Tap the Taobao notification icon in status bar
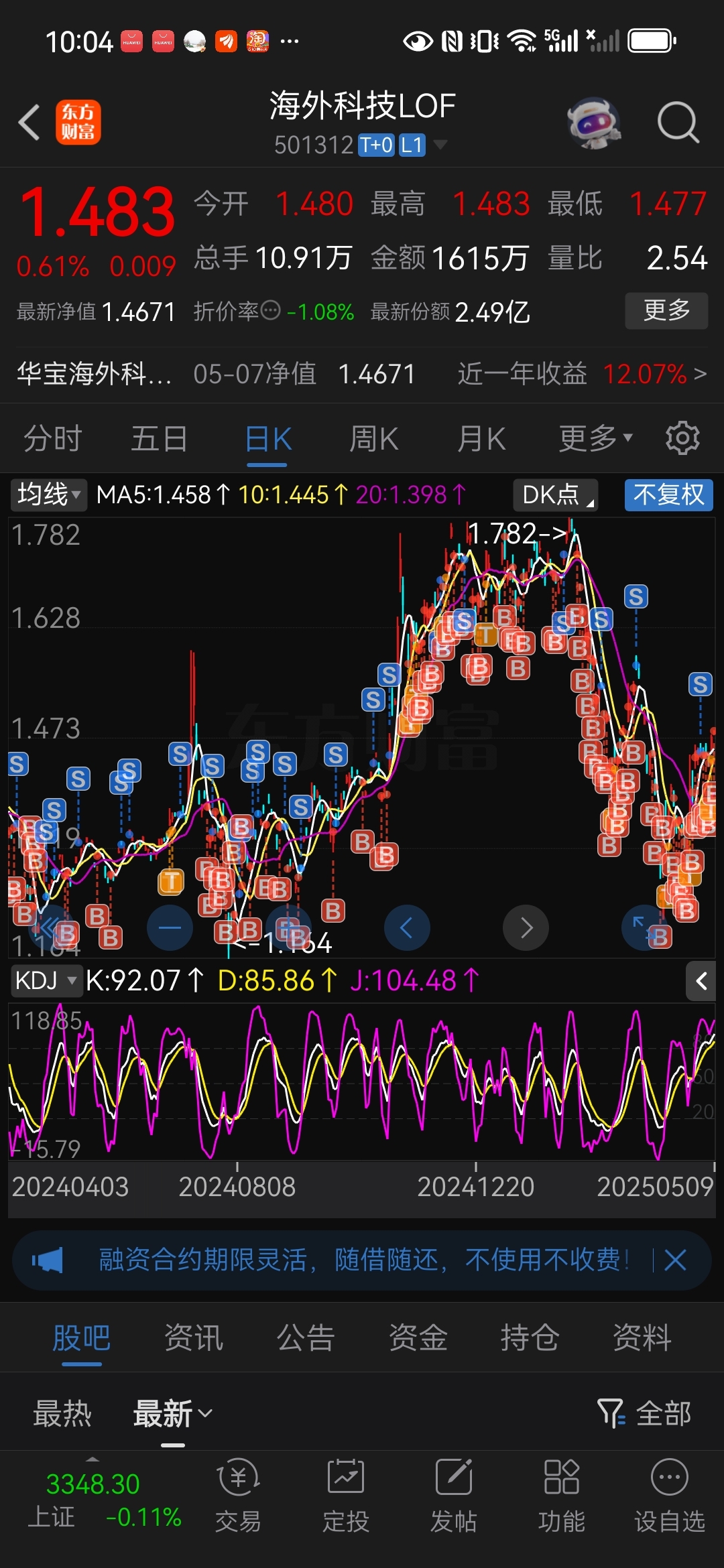The height and width of the screenshot is (1568, 724). (x=257, y=42)
